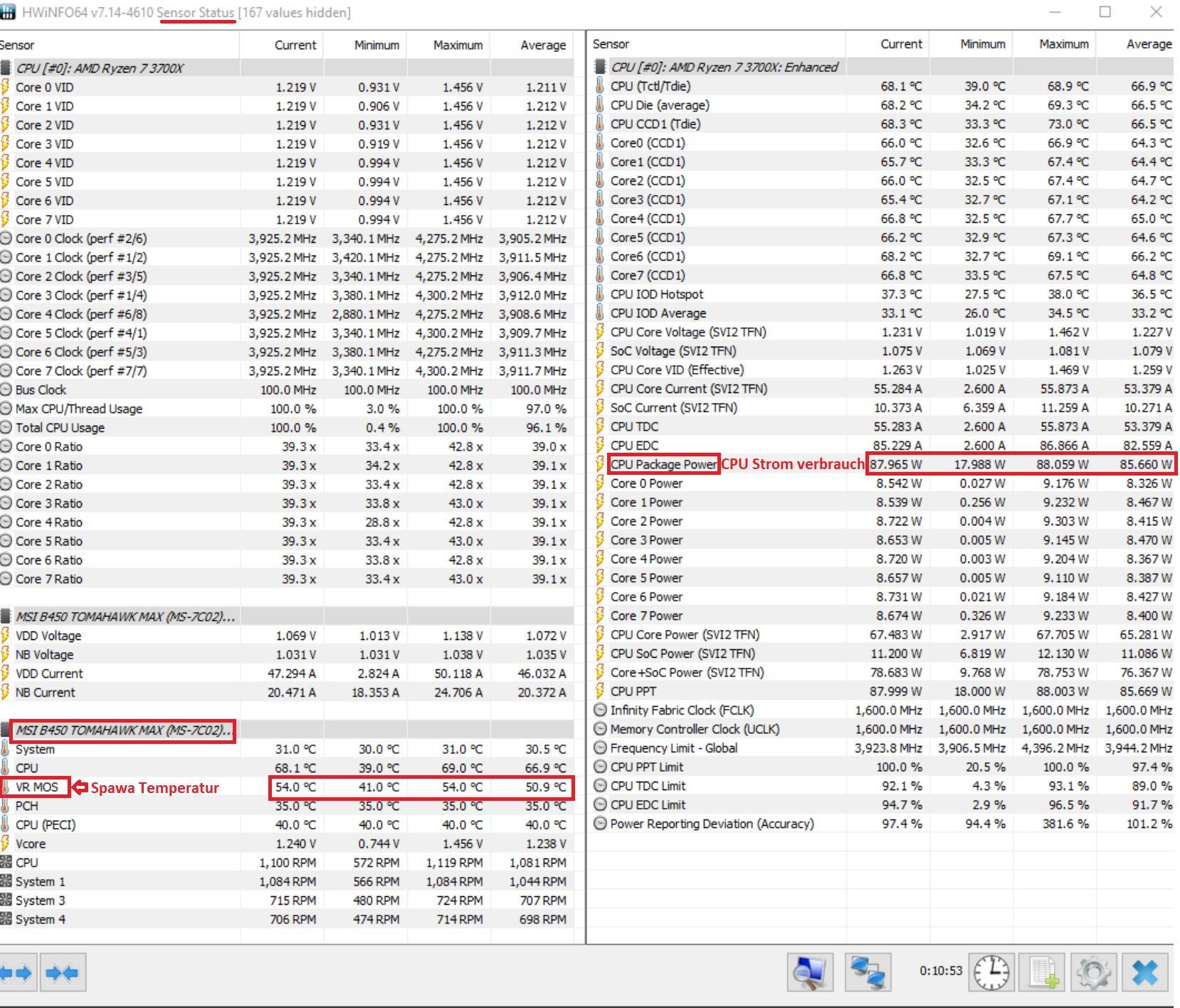Select the CPU EDC Limit row

880,804
